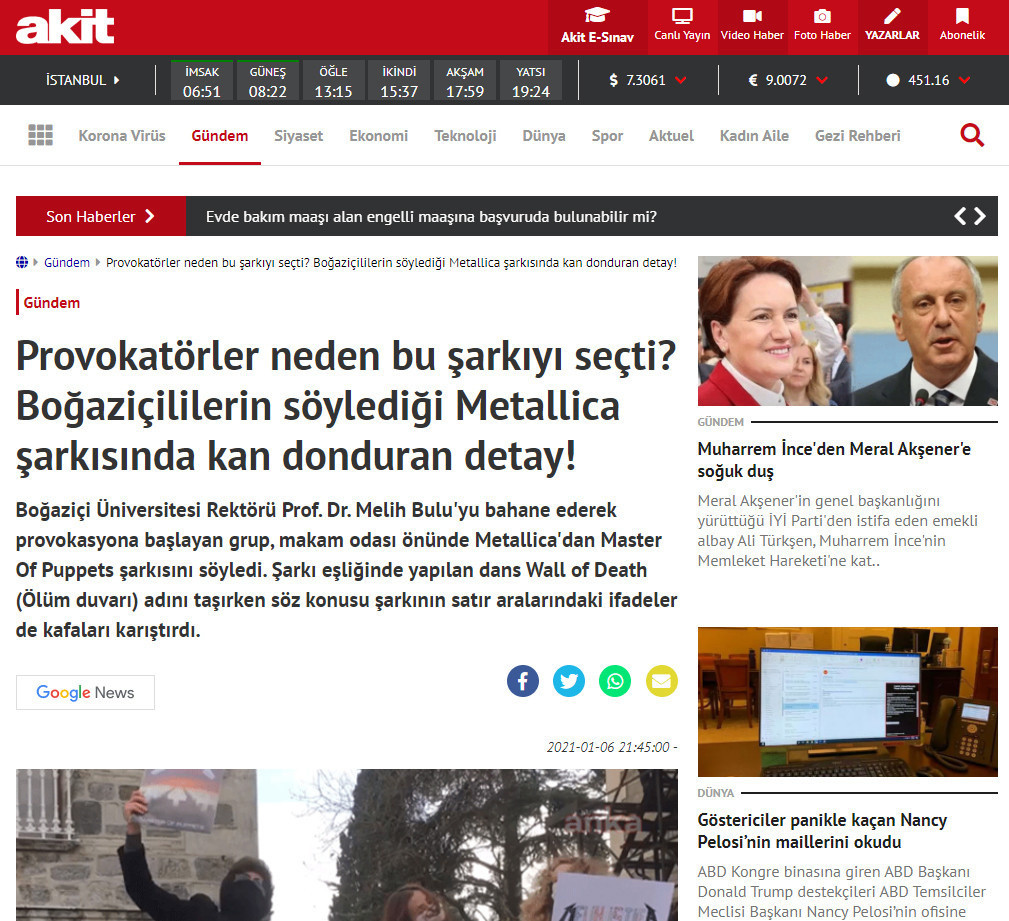Open Foto Haber camera icon
Screen dimensions: 1009x921
point(822,16)
